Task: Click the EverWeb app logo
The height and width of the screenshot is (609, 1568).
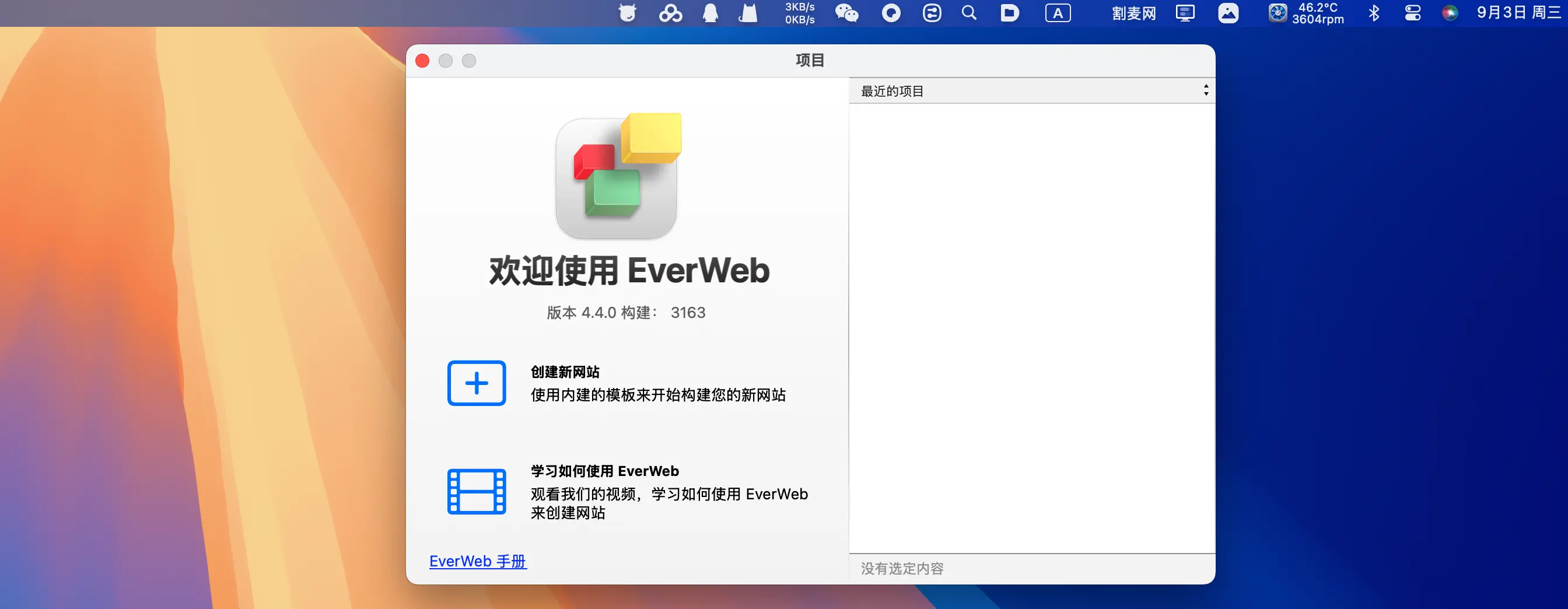Action: (x=618, y=177)
